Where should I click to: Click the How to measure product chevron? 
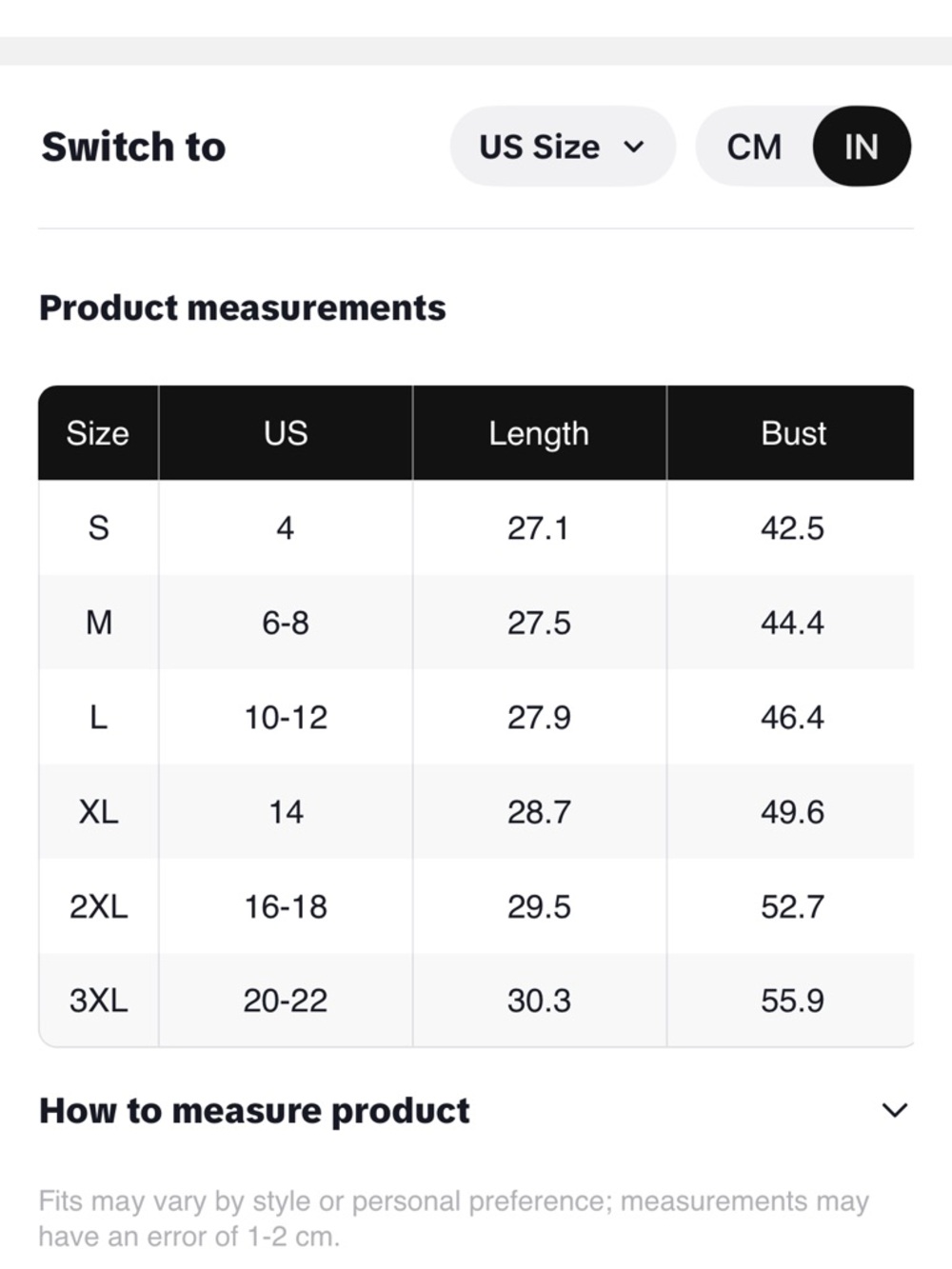(894, 1110)
